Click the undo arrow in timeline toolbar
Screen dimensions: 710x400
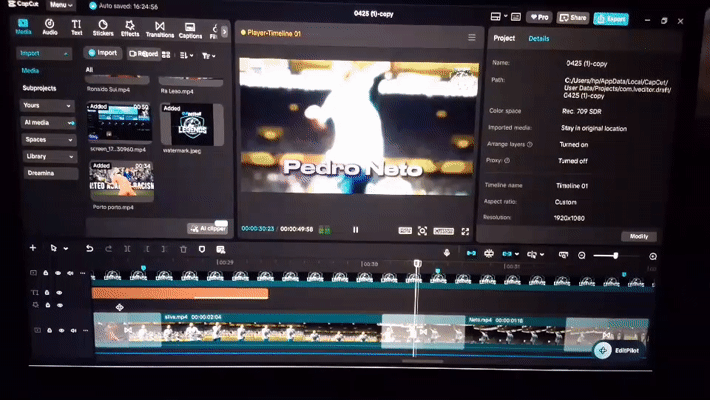pos(90,248)
